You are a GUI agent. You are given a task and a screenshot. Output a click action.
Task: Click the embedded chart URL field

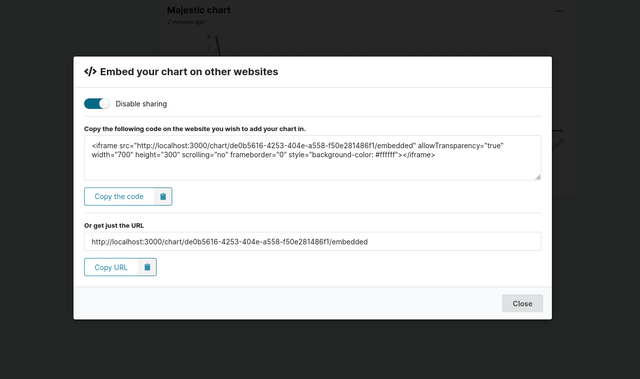coord(313,242)
